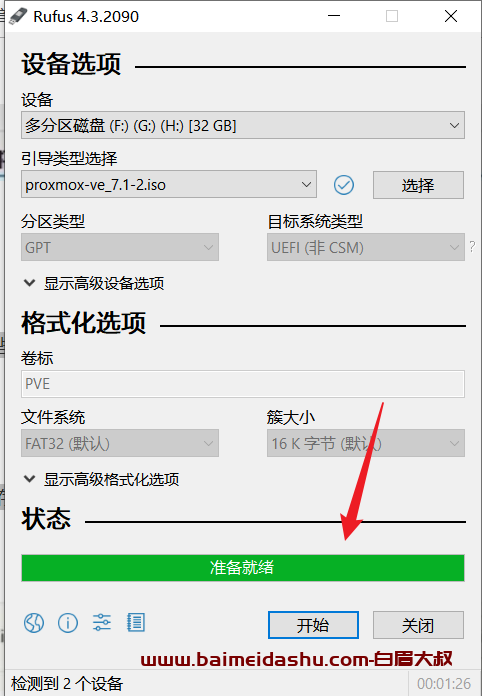Click the green 准备就绪 progress bar
This screenshot has height=696, width=482.
[x=243, y=568]
